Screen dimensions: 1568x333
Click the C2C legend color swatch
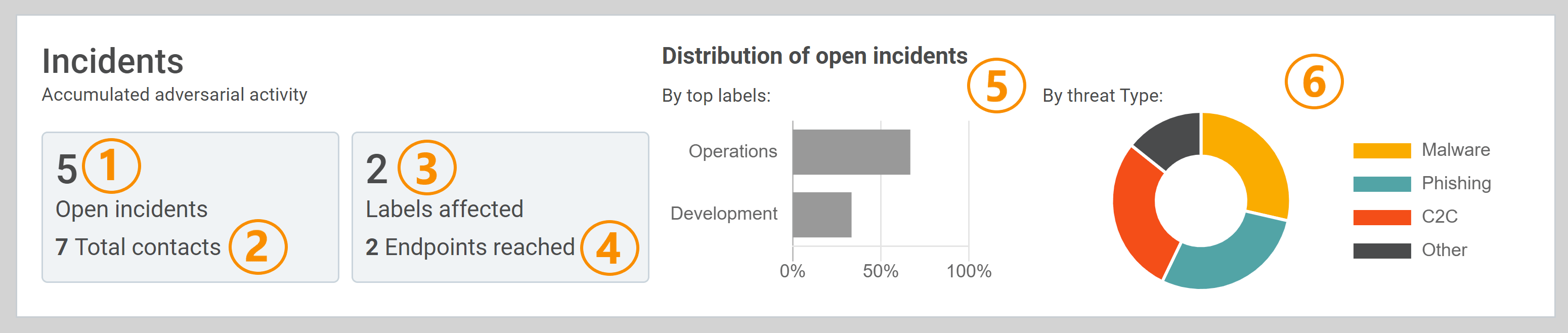click(1381, 217)
